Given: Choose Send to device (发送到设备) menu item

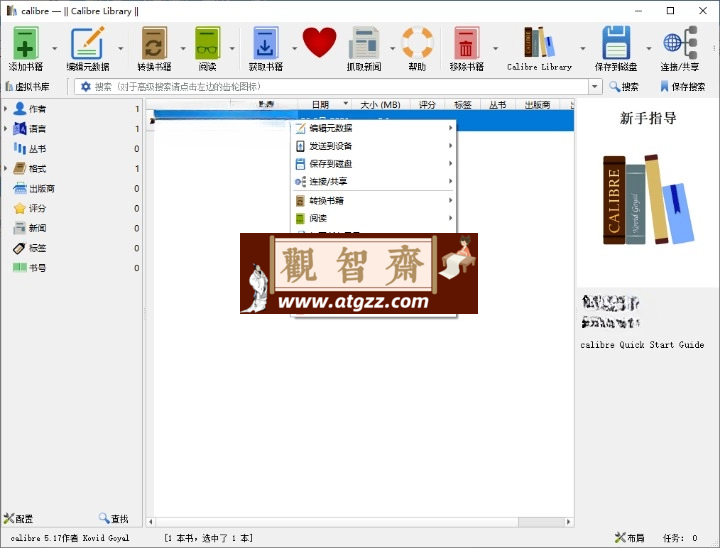Looking at the screenshot, I should 374,146.
